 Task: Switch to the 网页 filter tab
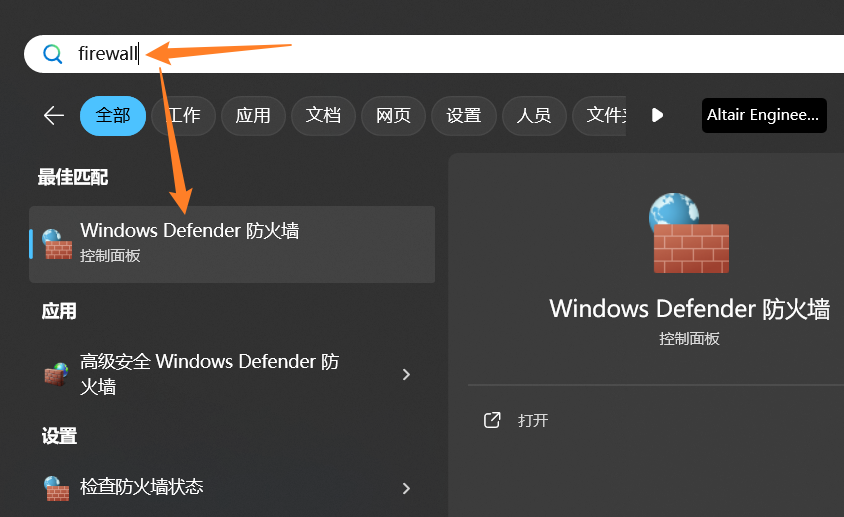coord(393,115)
